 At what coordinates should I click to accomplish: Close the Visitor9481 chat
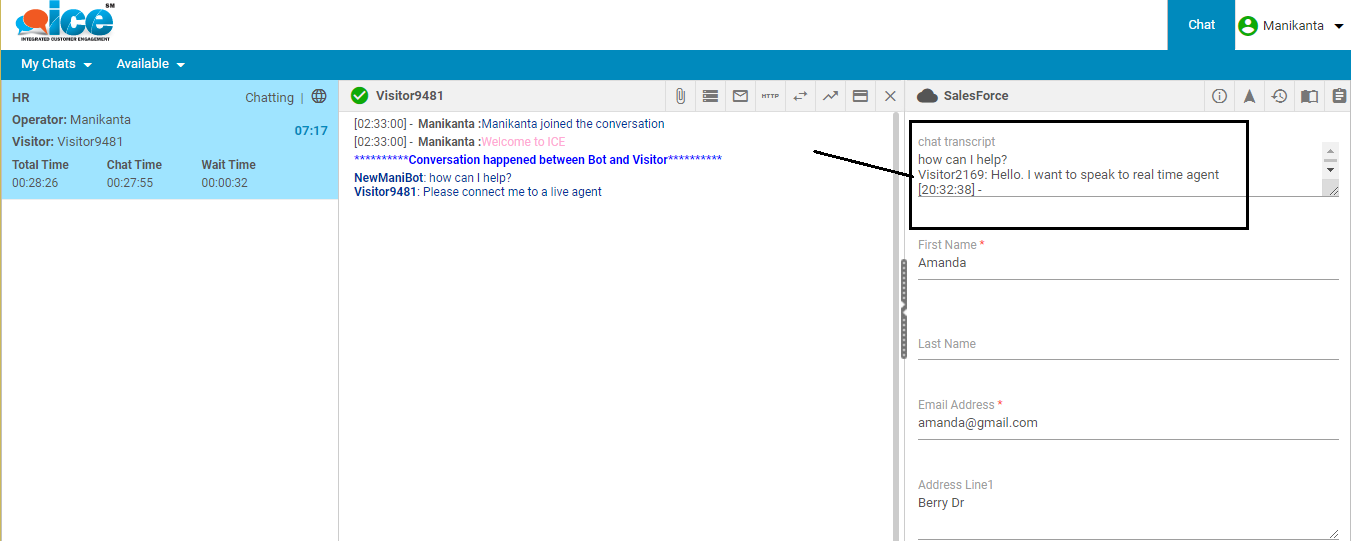tap(890, 96)
